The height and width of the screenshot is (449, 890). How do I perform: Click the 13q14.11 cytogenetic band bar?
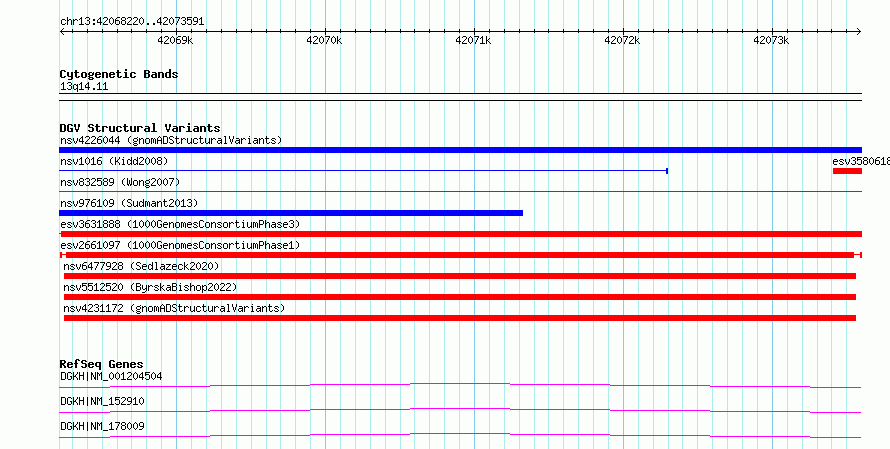(x=460, y=97)
